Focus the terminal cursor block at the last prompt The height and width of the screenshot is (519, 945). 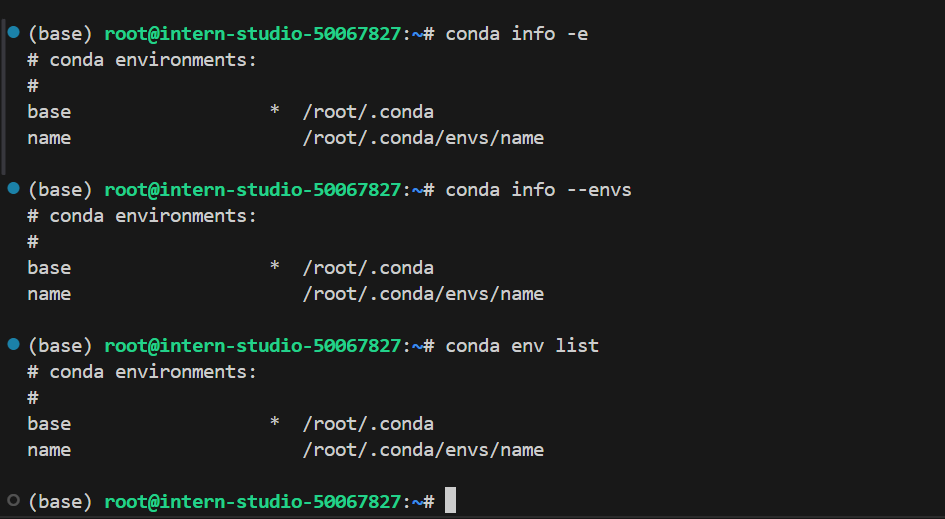[450, 500]
